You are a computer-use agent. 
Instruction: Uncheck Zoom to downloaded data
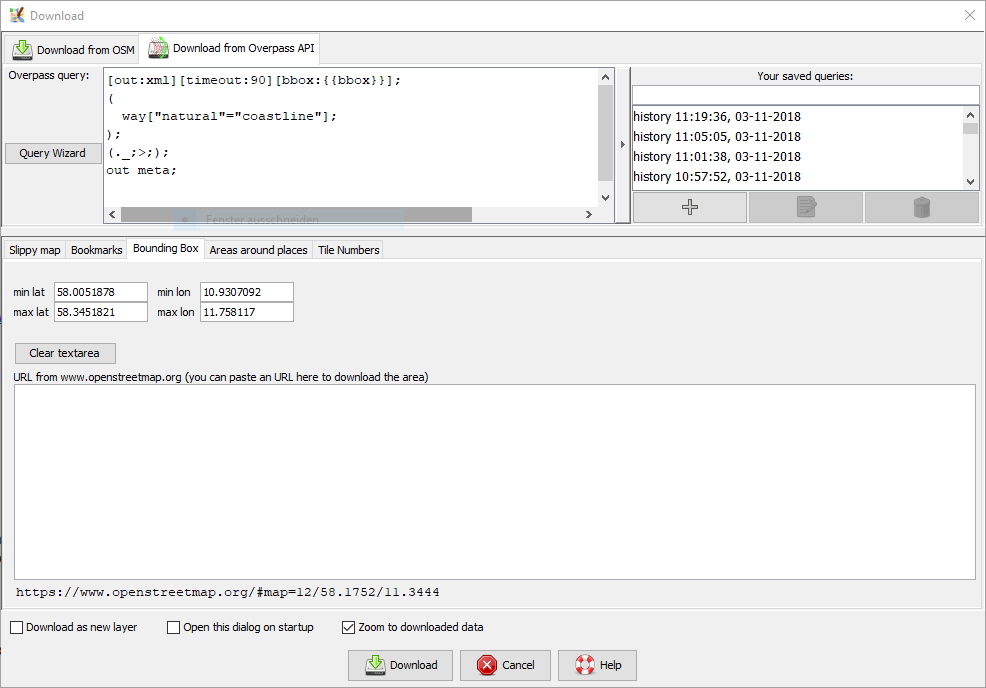[349, 627]
